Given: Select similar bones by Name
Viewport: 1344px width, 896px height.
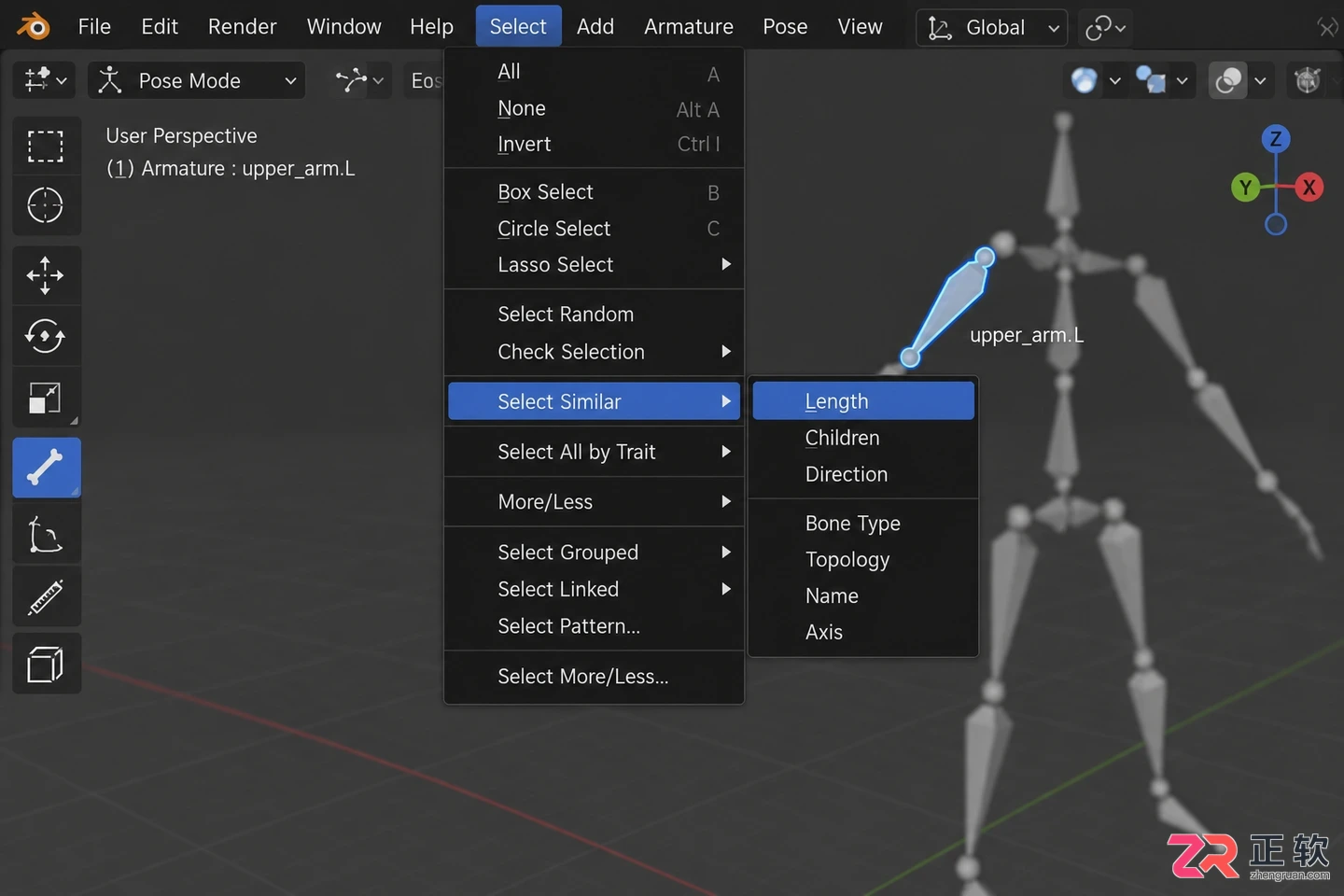Looking at the screenshot, I should pos(863,595).
